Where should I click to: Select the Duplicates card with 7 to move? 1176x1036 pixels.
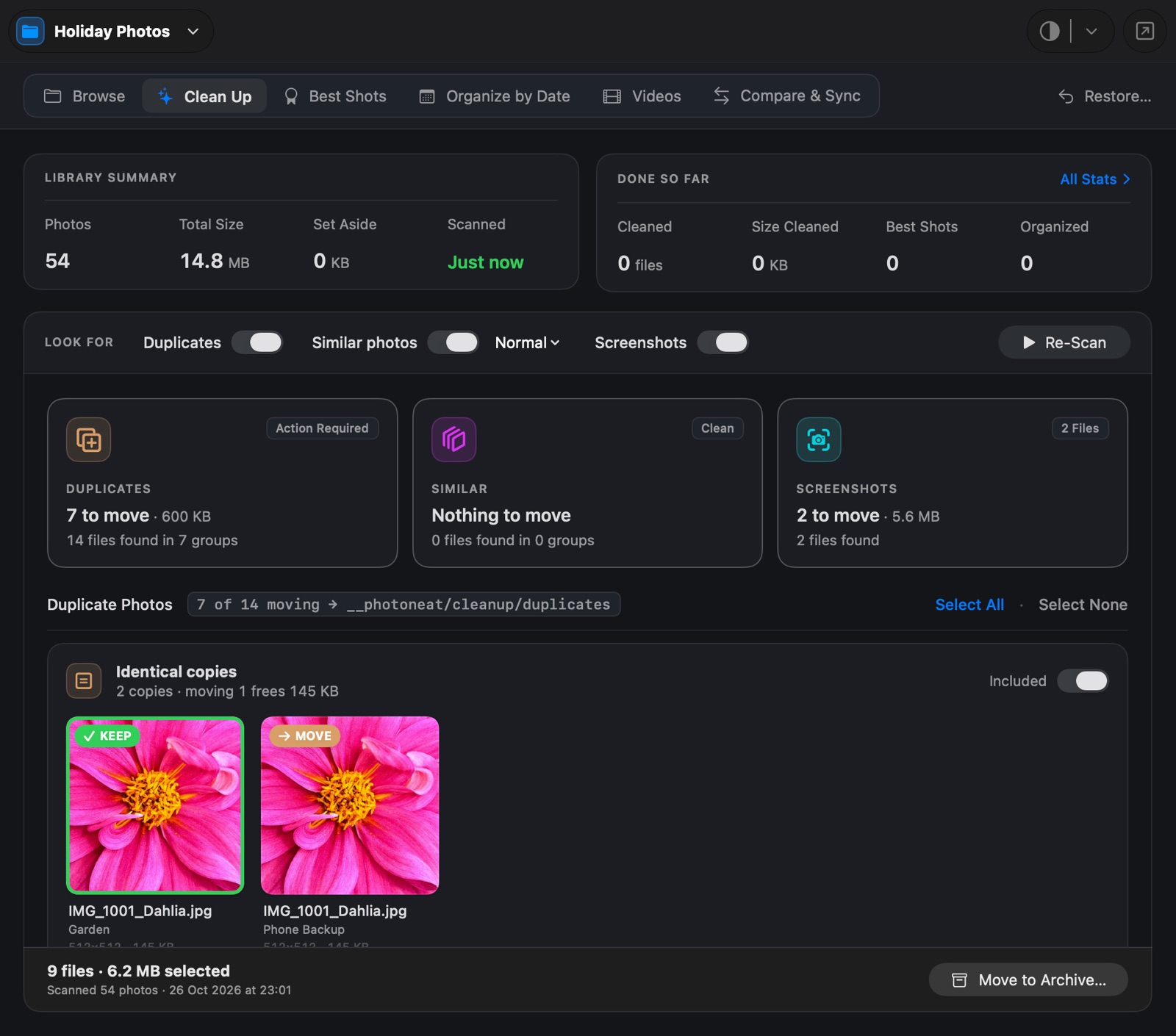coord(222,483)
